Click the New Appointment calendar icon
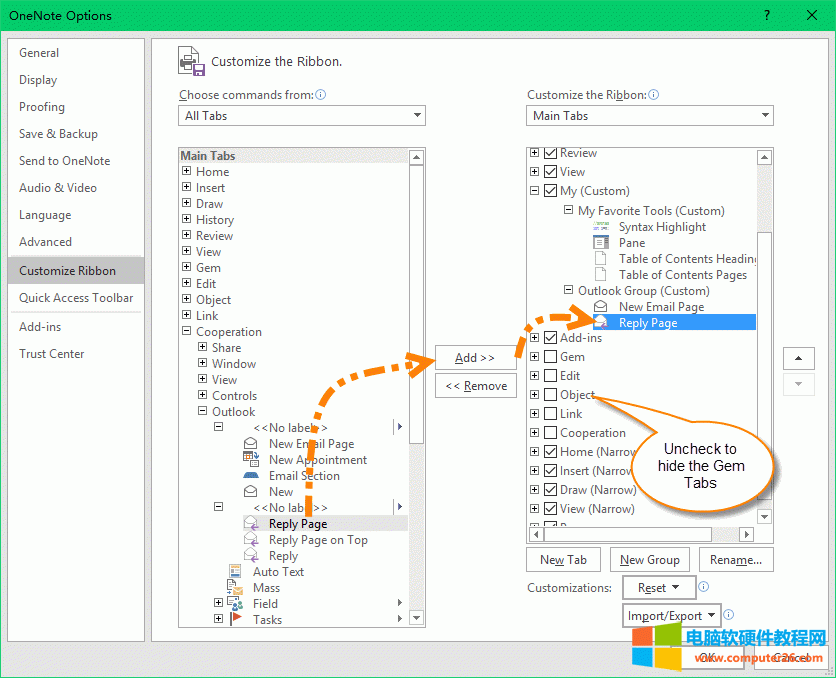Viewport: 836px width, 678px height. click(251, 459)
